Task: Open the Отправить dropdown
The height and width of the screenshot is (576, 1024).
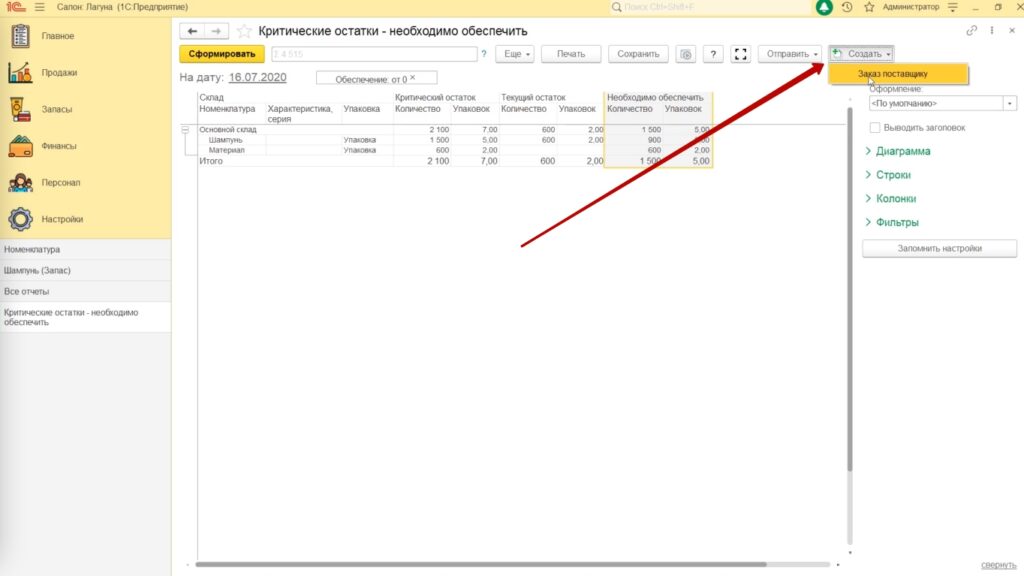Action: point(790,54)
